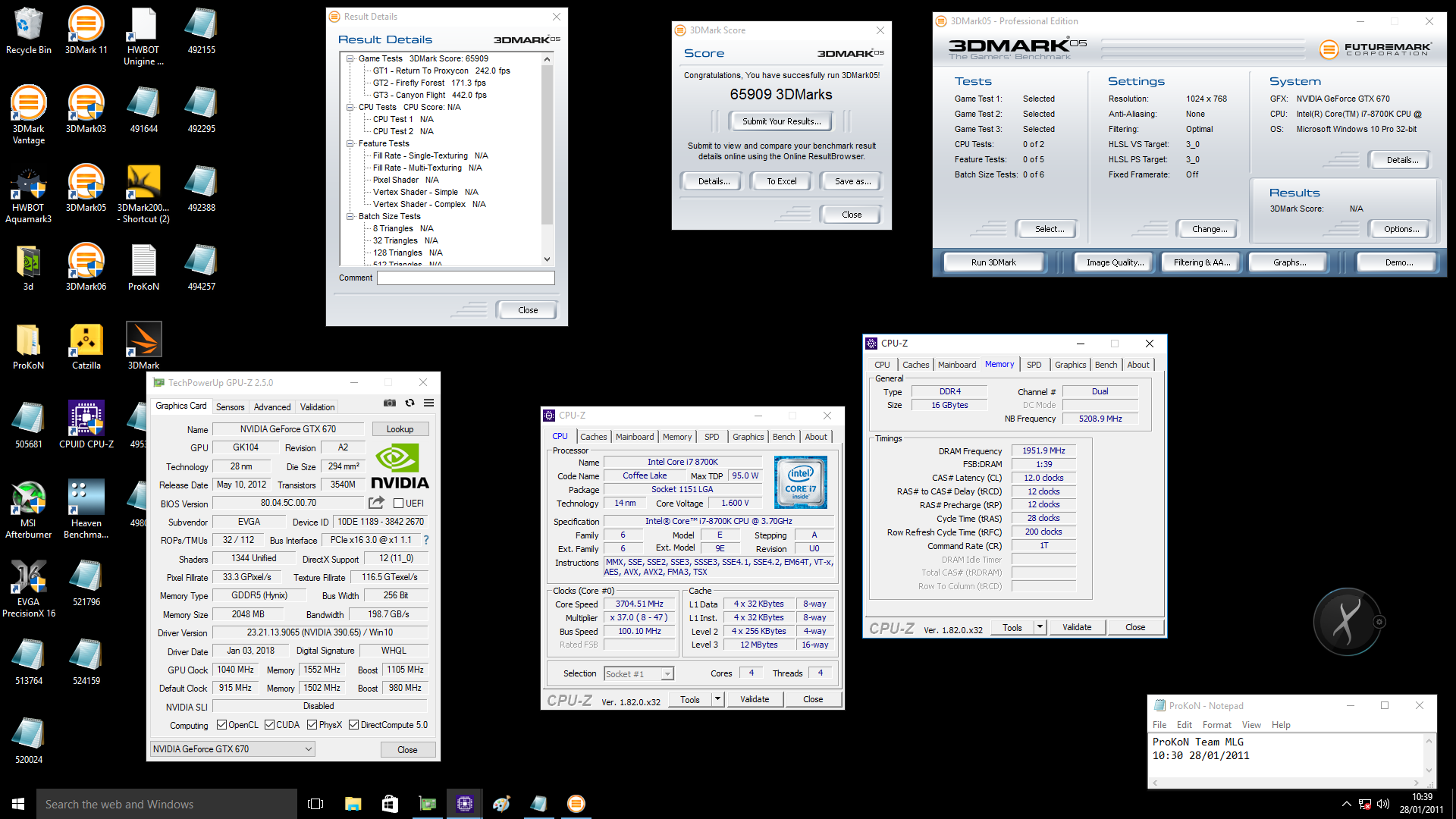Click the Lookup button in GPU-Z
1456x819 pixels.
coord(400,429)
